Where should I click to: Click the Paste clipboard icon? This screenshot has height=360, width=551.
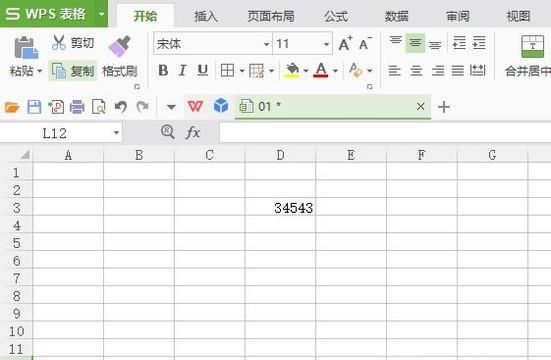pyautogui.click(x=26, y=47)
